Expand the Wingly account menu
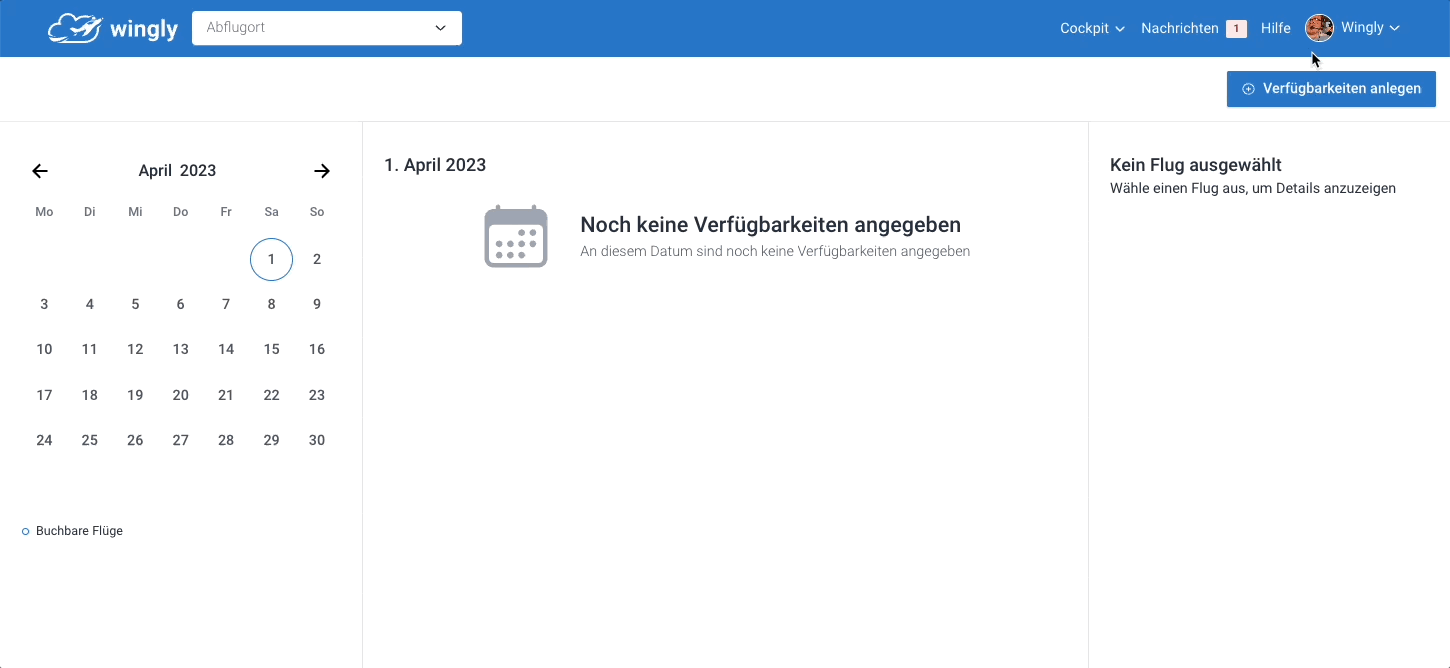This screenshot has width=1450, height=668. point(1370,28)
